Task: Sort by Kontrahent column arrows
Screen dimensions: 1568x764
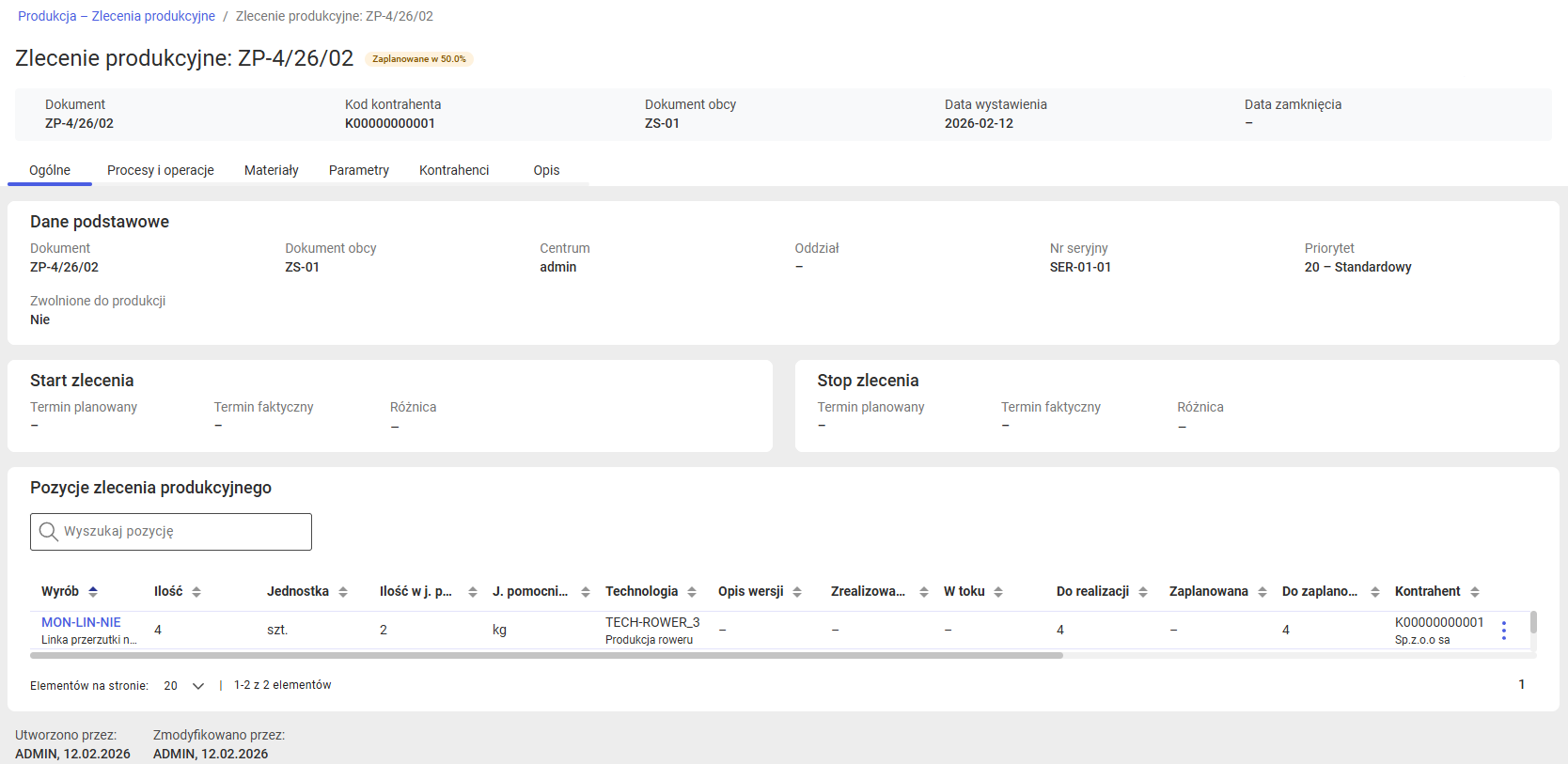Action: 1475,592
